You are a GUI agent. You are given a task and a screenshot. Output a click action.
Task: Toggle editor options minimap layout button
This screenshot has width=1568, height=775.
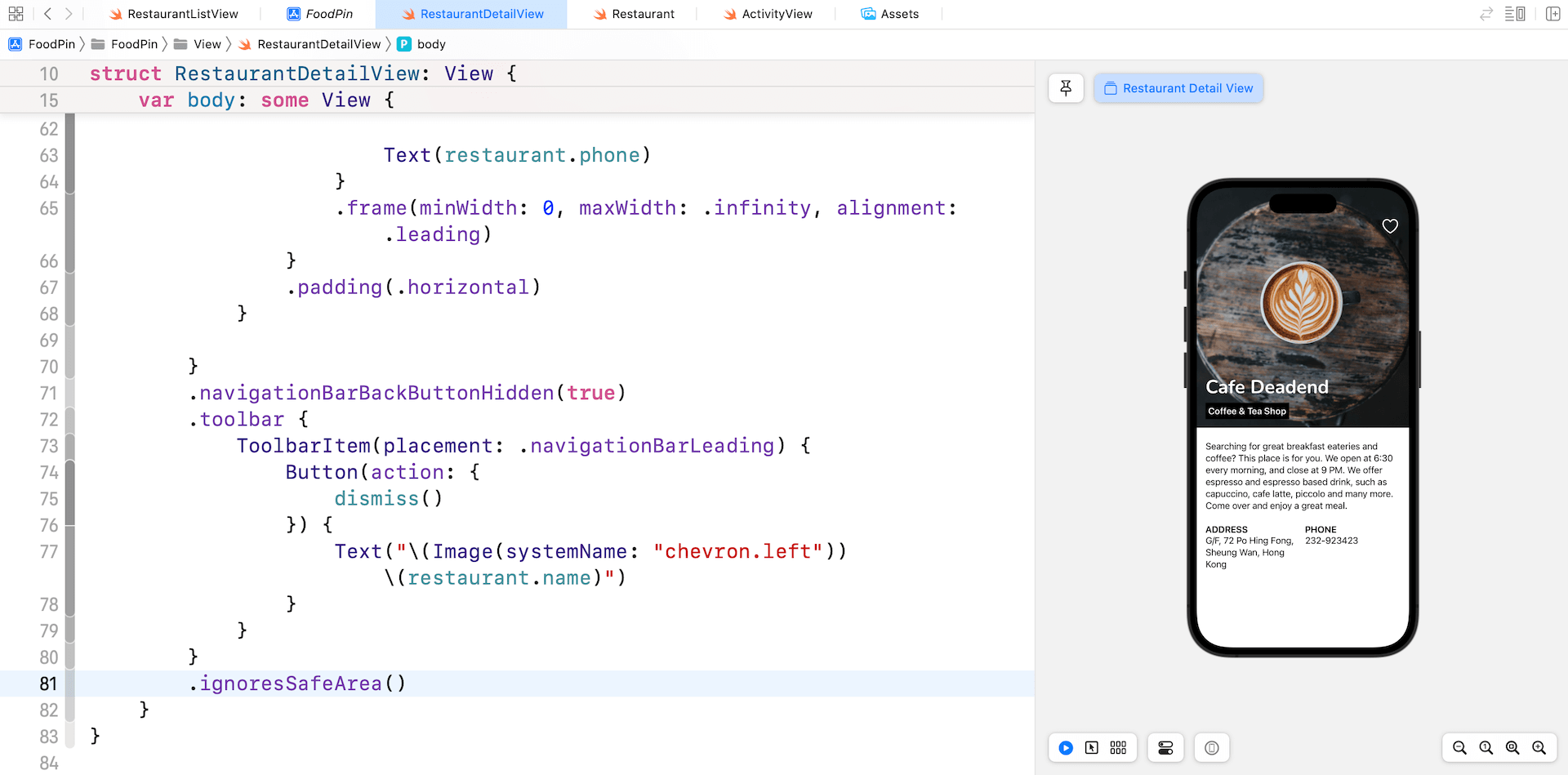click(x=1515, y=14)
